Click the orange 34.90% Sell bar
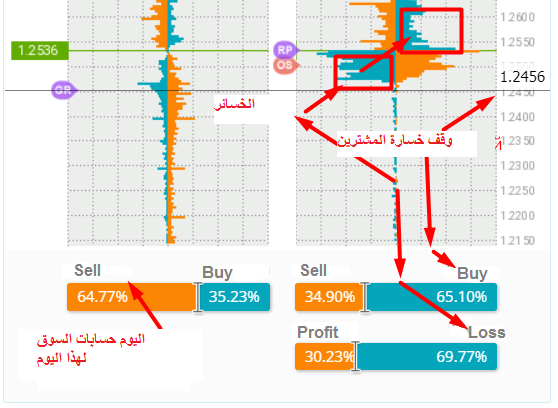This screenshot has width=558, height=408. (x=328, y=297)
